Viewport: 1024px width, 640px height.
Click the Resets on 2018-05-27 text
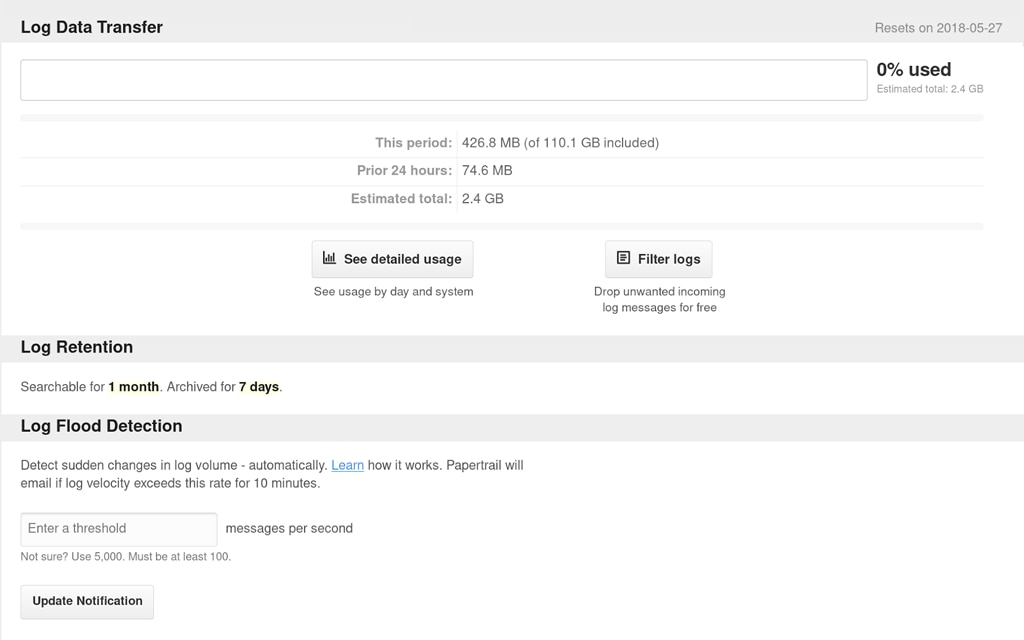(939, 28)
